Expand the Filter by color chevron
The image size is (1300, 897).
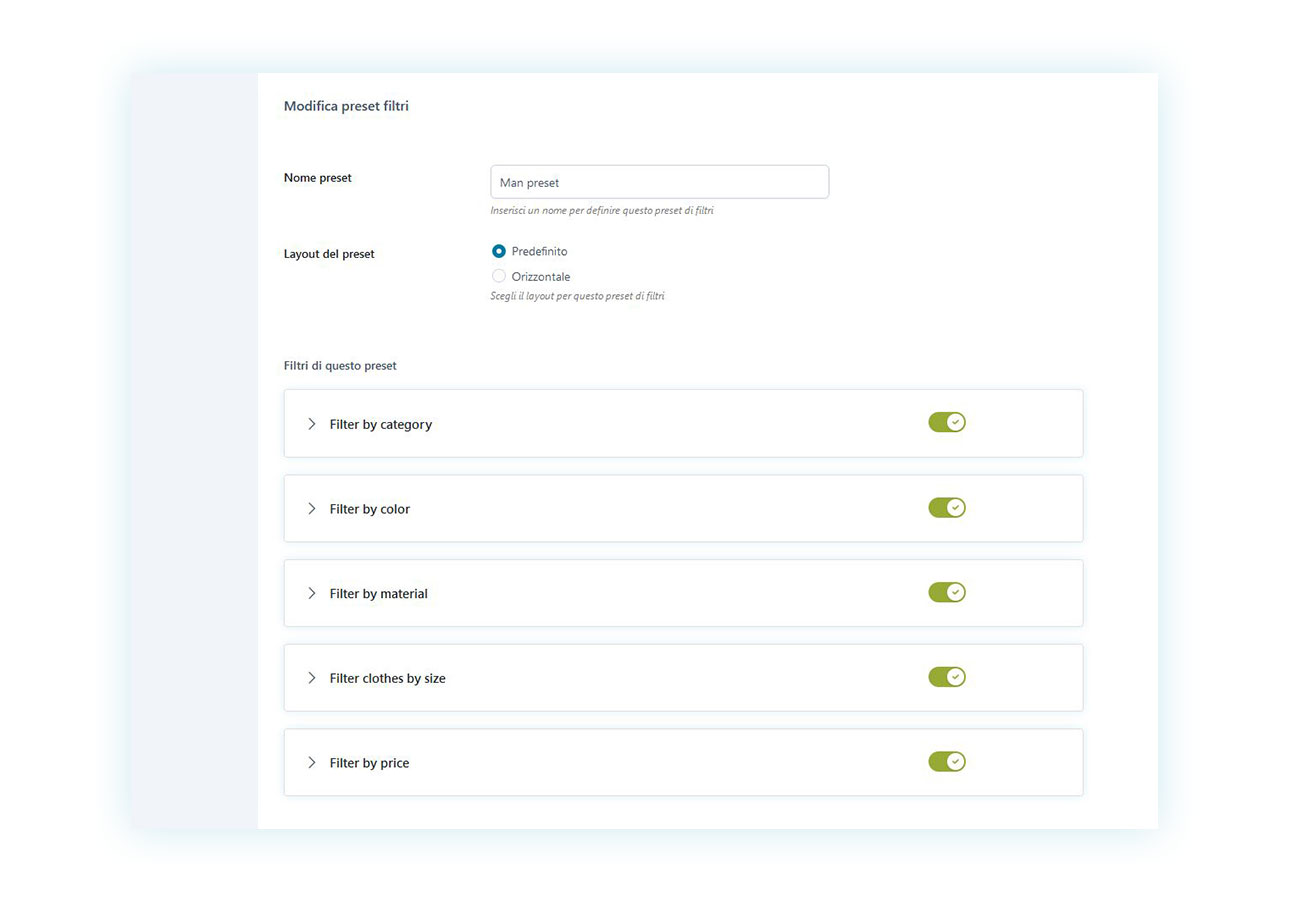(311, 509)
